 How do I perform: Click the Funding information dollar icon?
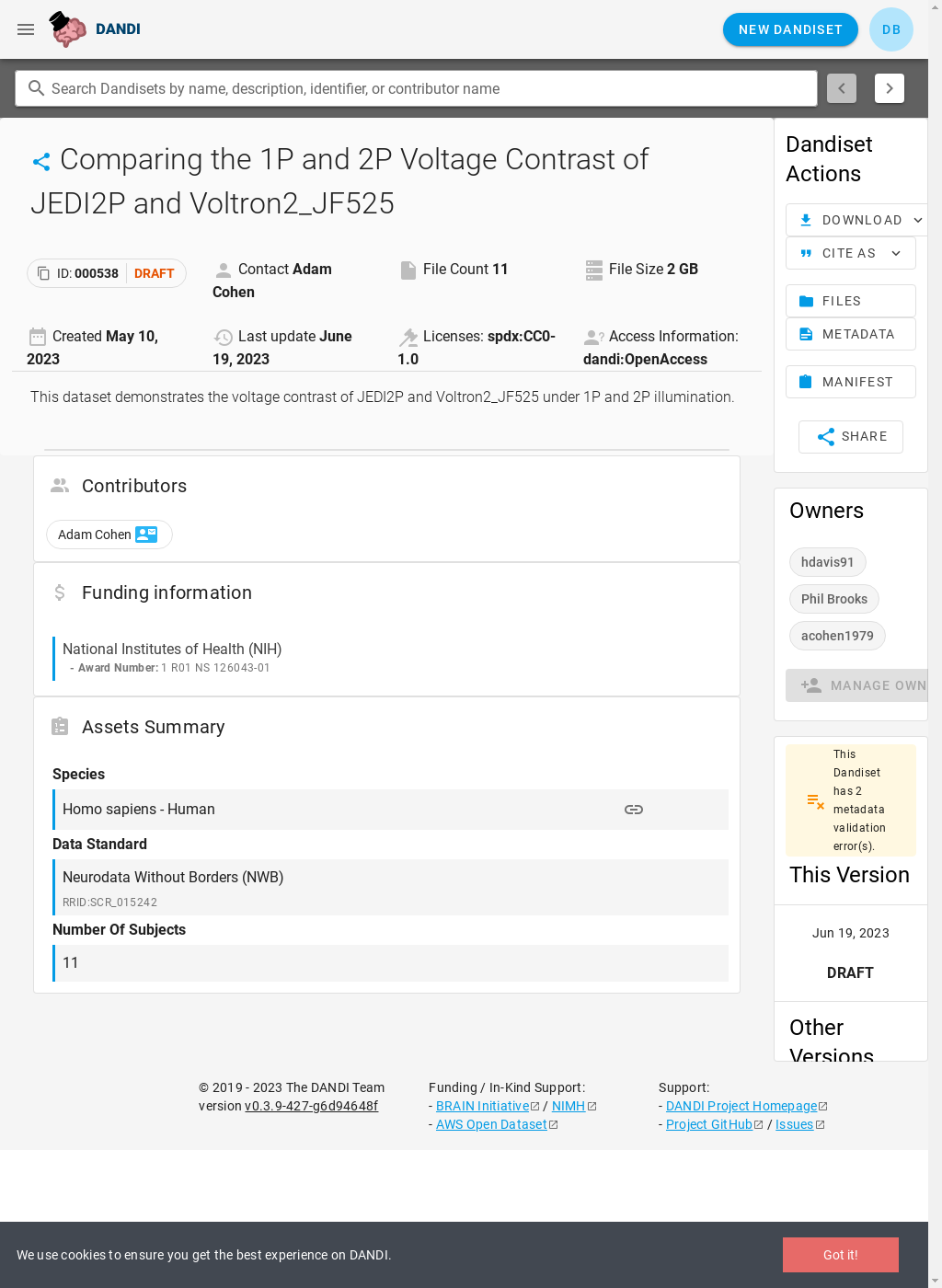point(60,592)
